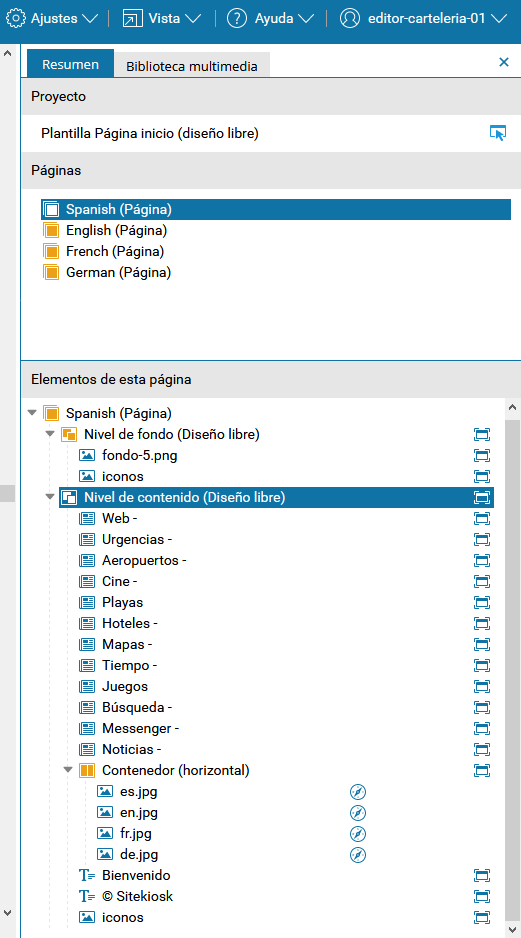Collapse the Spanish (Página) tree node
The height and width of the screenshot is (938, 521).
[32, 413]
